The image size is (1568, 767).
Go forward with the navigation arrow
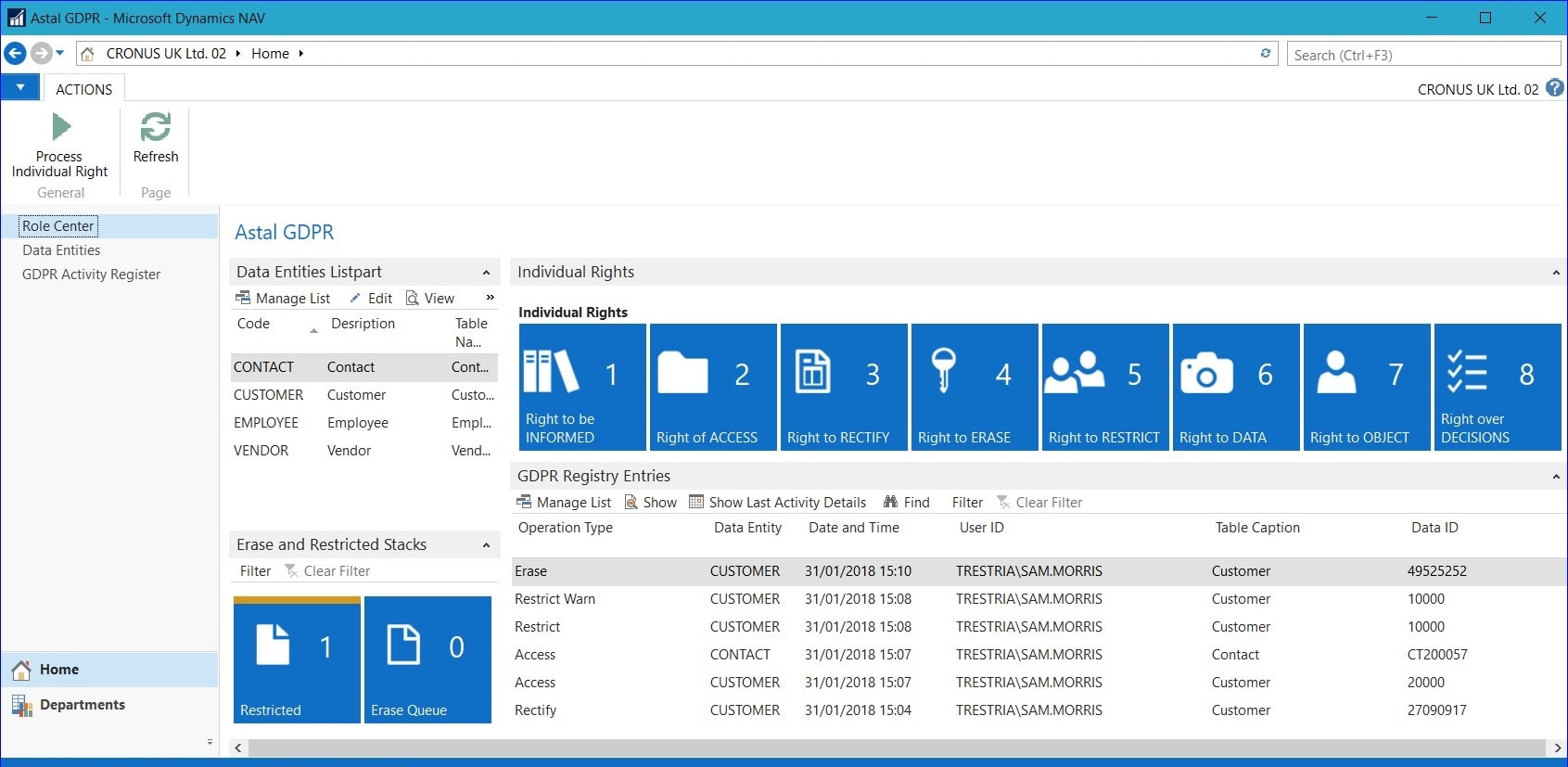pyautogui.click(x=41, y=53)
